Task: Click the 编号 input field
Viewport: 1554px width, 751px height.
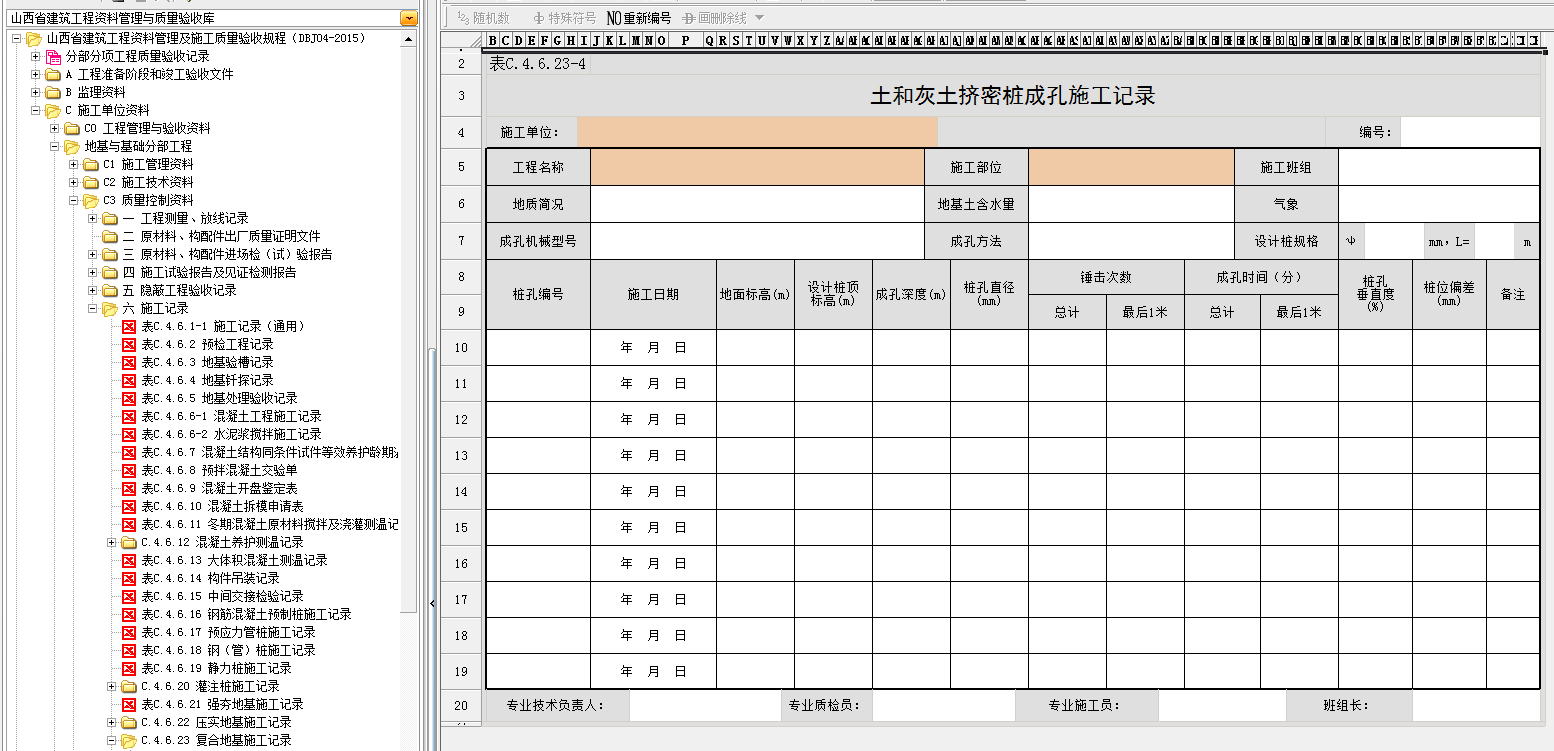Action: [x=1470, y=132]
